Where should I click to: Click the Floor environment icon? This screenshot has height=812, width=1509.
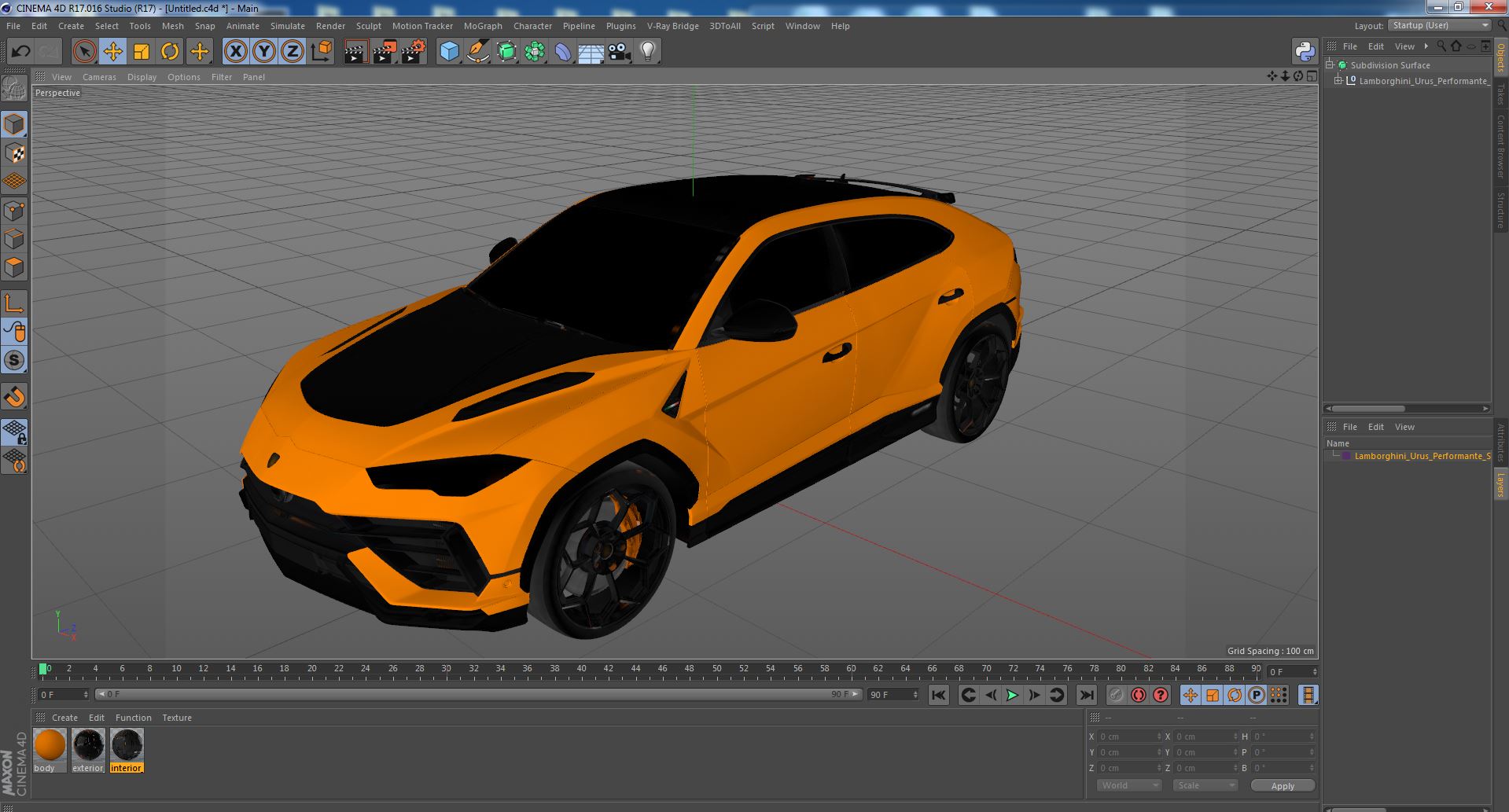tap(591, 52)
